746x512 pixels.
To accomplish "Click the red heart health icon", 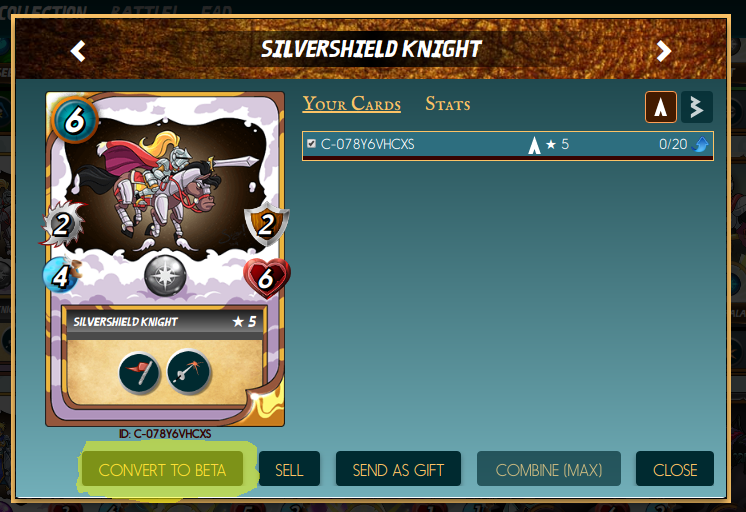I will coord(266,278).
